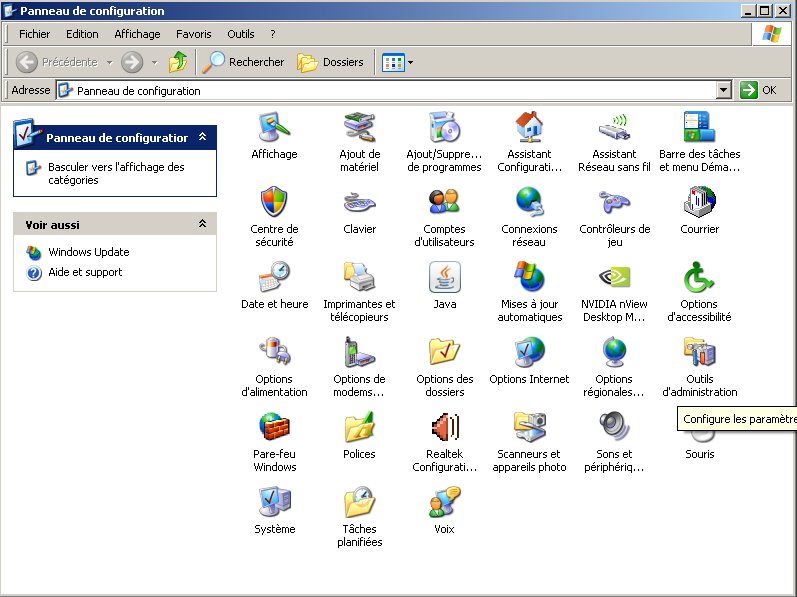Open Options d'alimentation power icon
Viewport: 797px width, 597px height.
274,352
